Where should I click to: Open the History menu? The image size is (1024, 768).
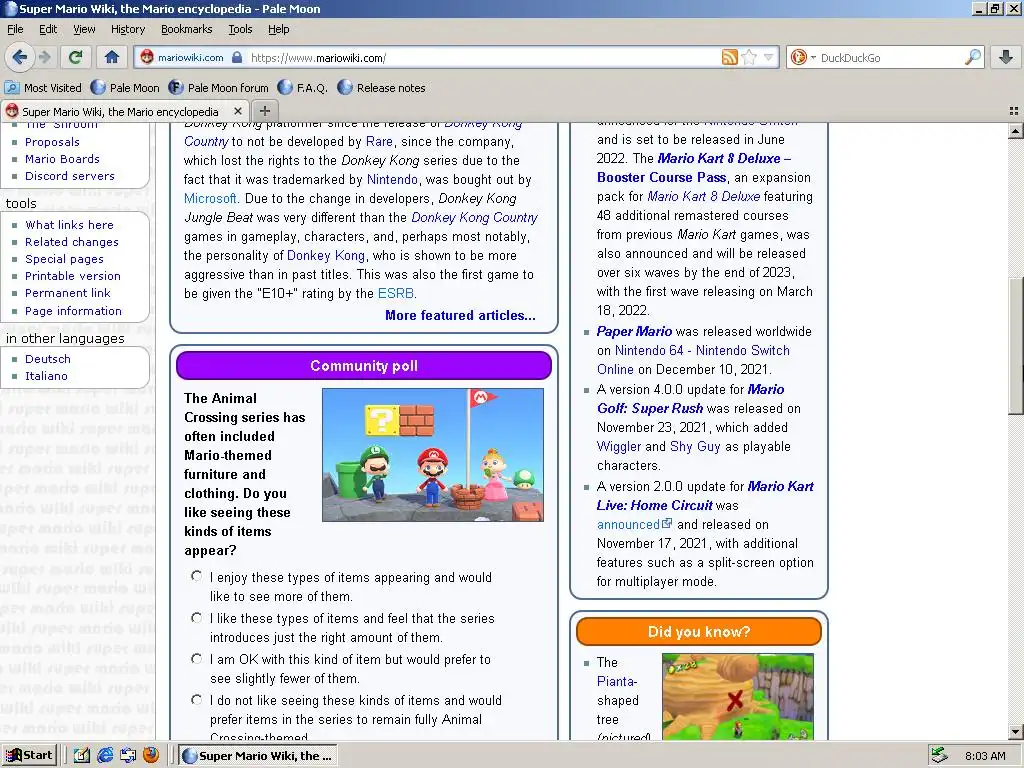(x=127, y=29)
